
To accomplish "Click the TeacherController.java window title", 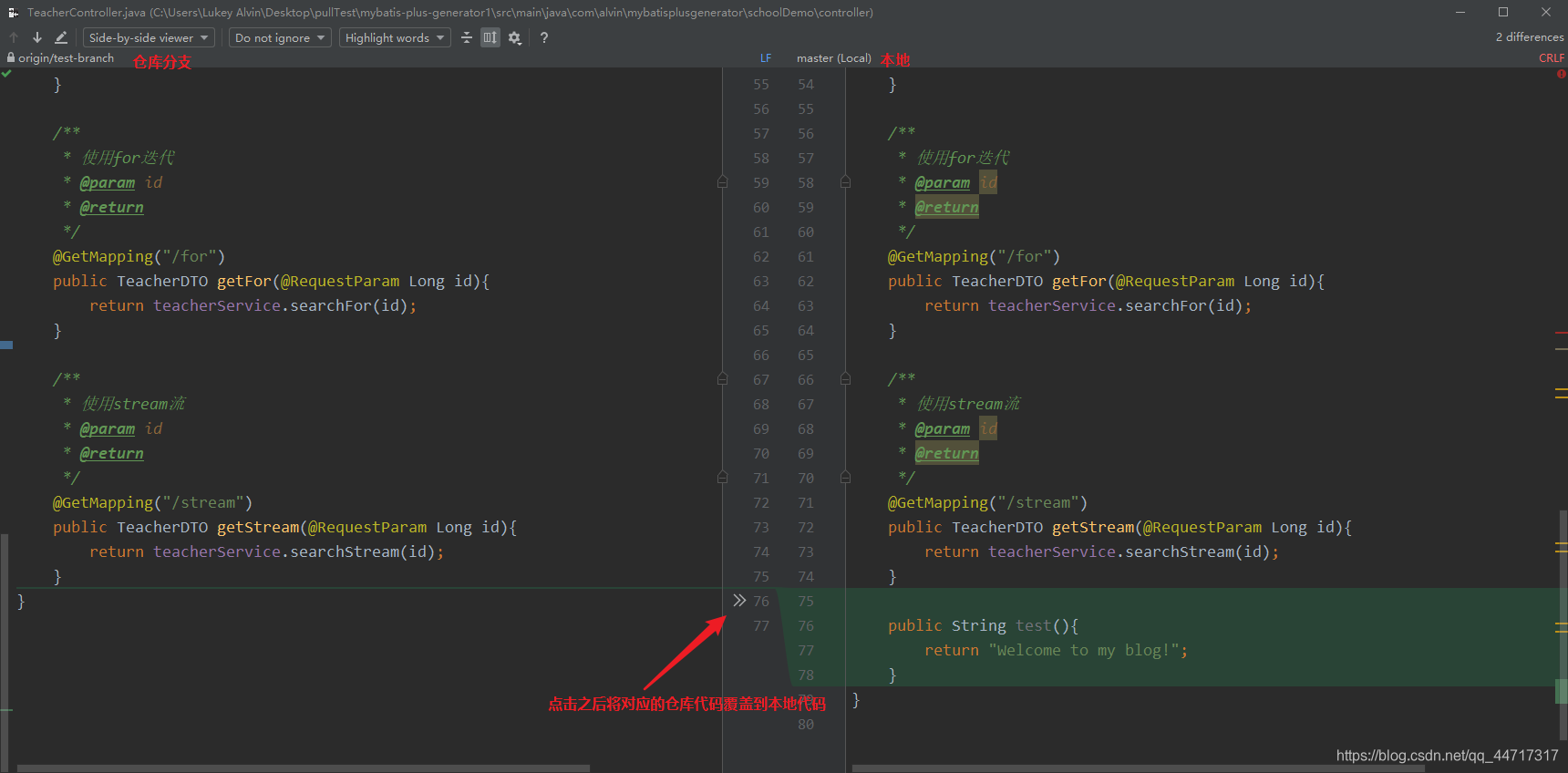I will pyautogui.click(x=450, y=12).
